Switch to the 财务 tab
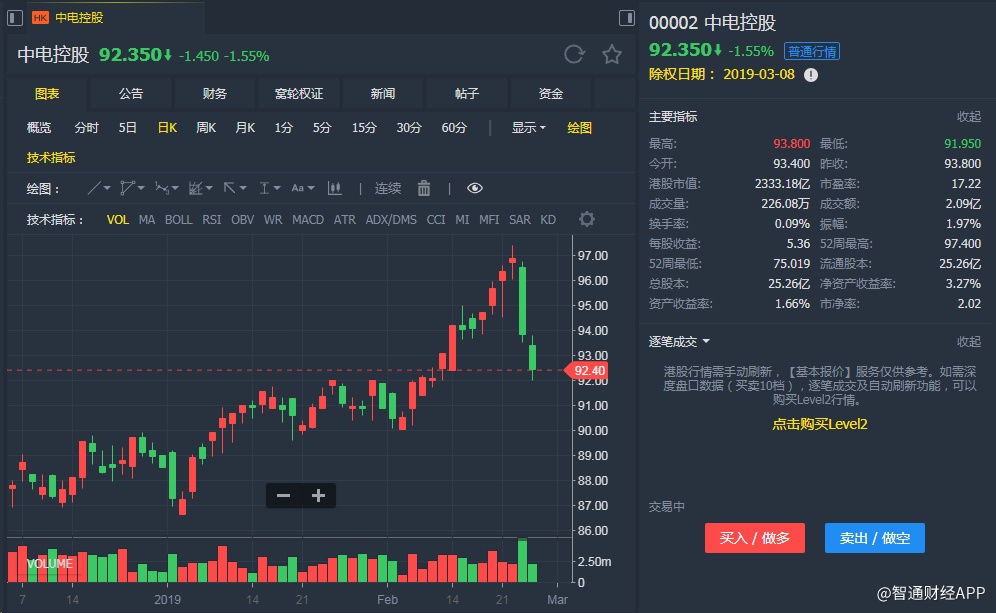The image size is (996, 613). (215, 94)
